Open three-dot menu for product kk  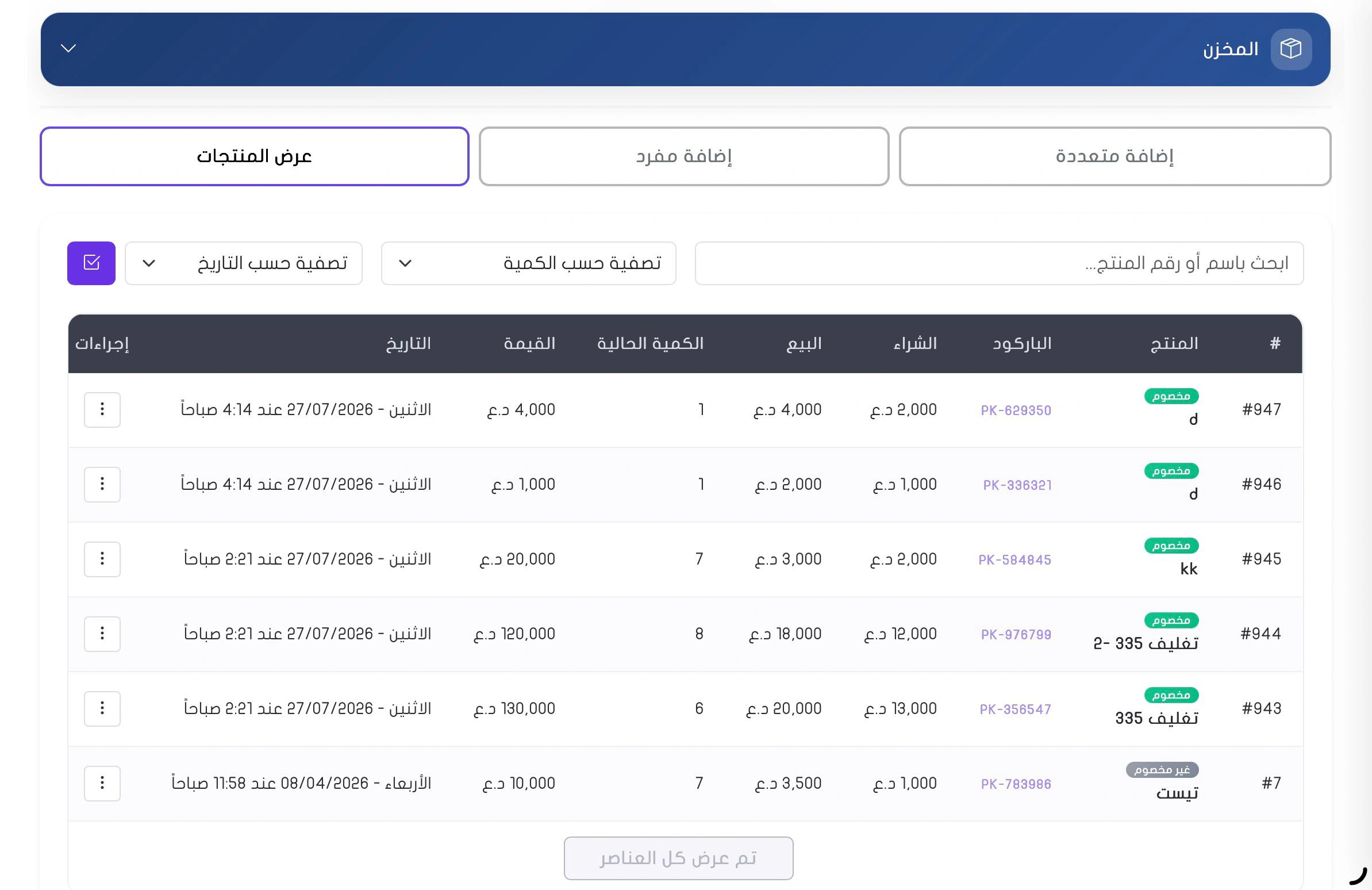[x=102, y=559]
